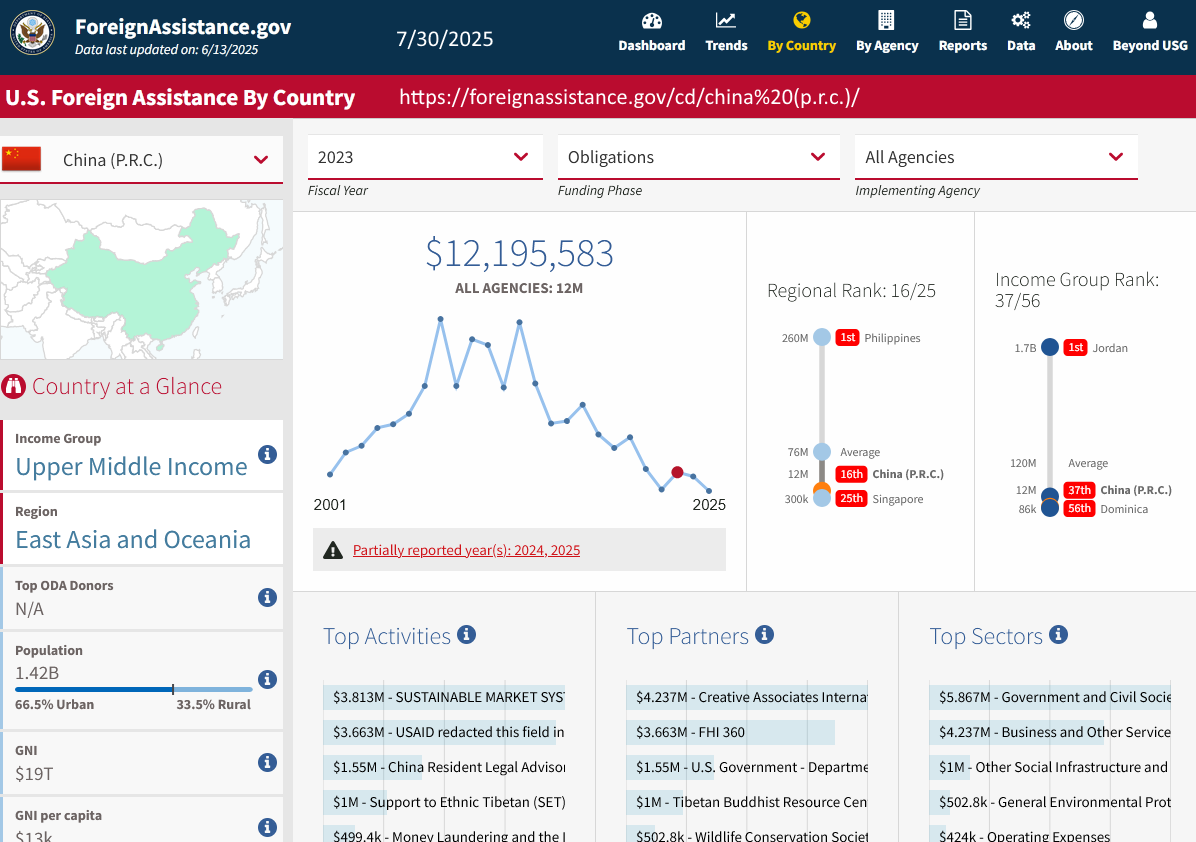Click the Upper Middle Income value
The height and width of the screenshot is (842, 1196).
pos(131,467)
